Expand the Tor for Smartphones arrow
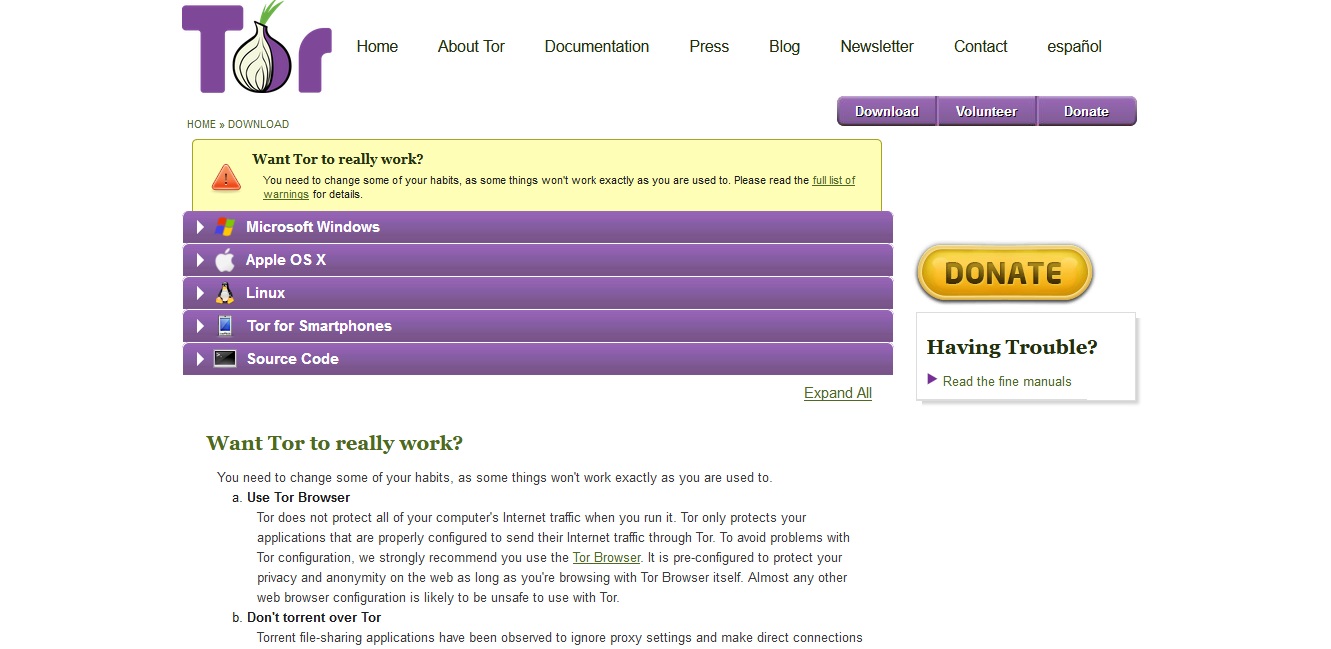This screenshot has height=649, width=1331. click(200, 326)
